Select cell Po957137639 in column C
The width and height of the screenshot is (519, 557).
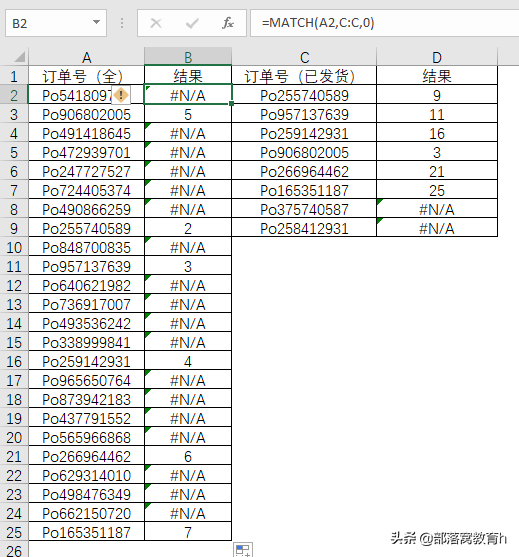point(304,114)
